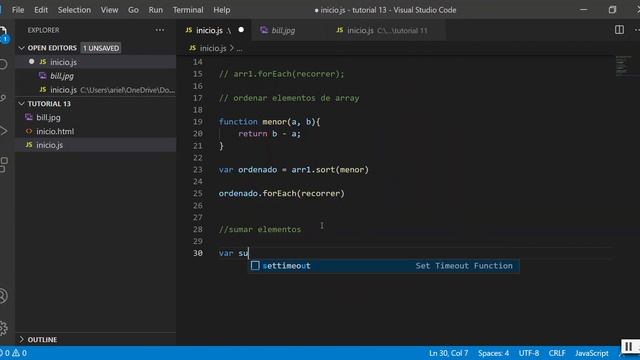
Task: Click the 'function menor(a, b){' code line
Action: click(x=269, y=122)
